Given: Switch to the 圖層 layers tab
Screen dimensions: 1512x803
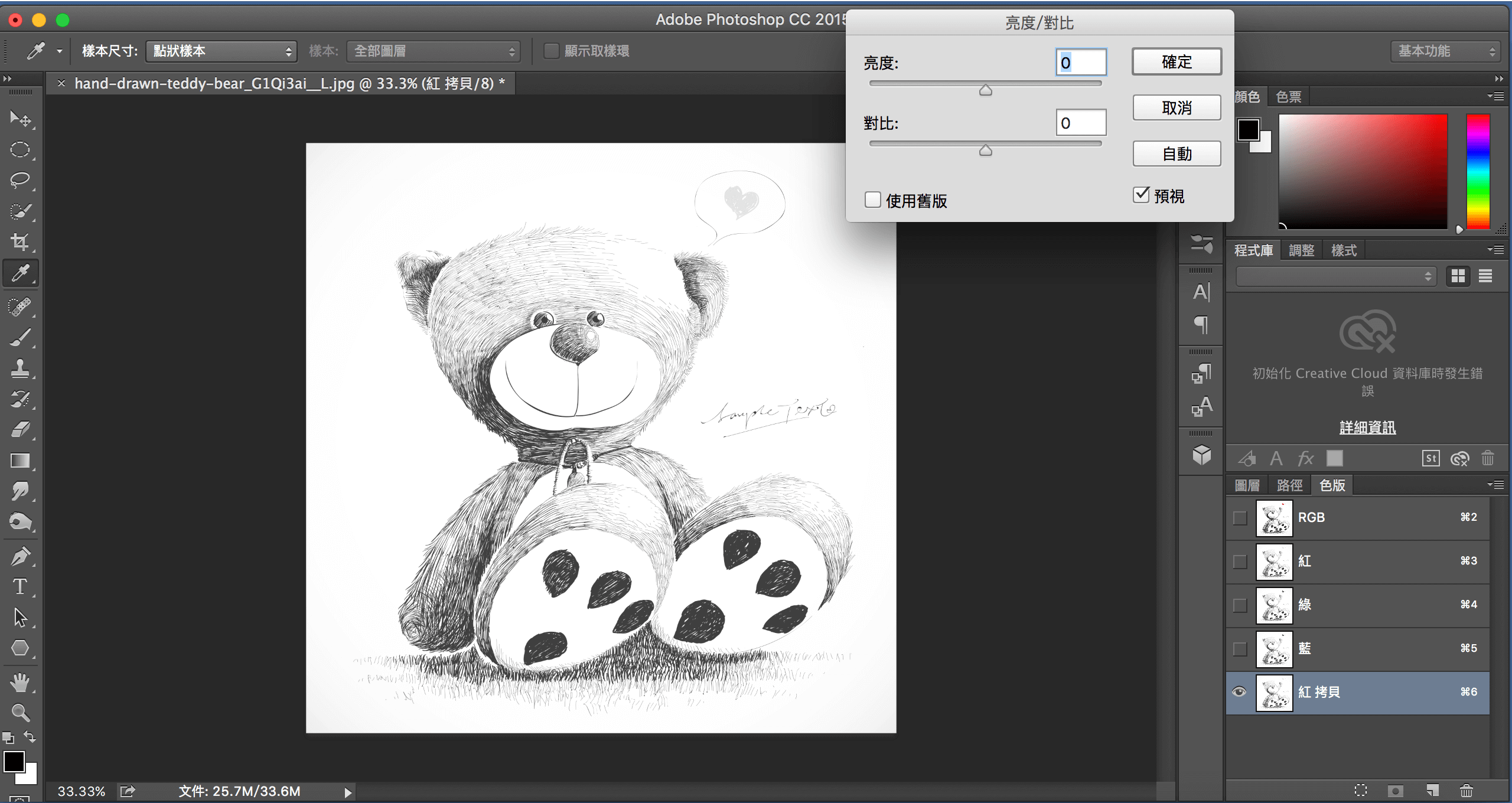Looking at the screenshot, I should 1247,485.
